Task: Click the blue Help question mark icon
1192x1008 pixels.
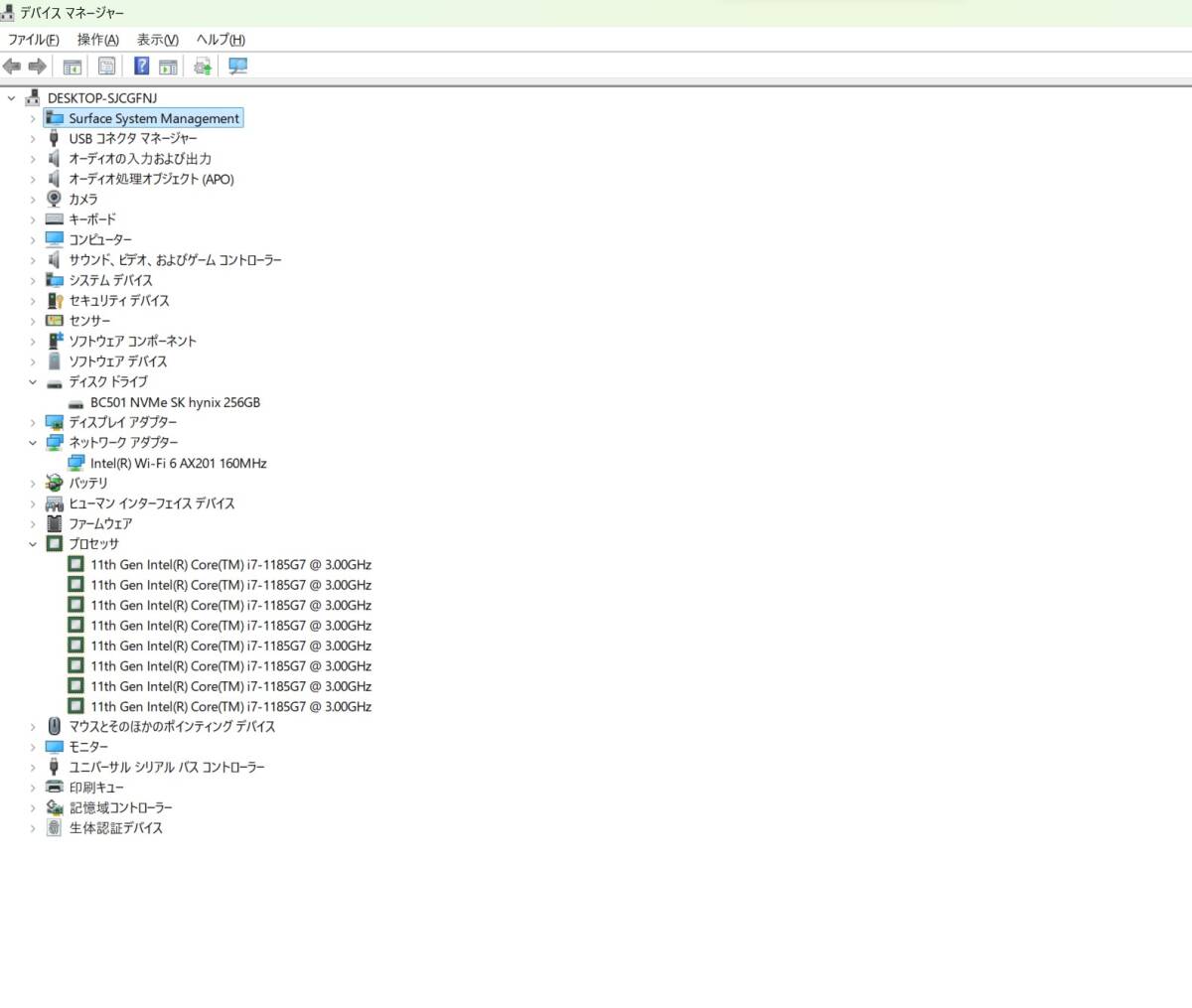Action: tap(142, 67)
